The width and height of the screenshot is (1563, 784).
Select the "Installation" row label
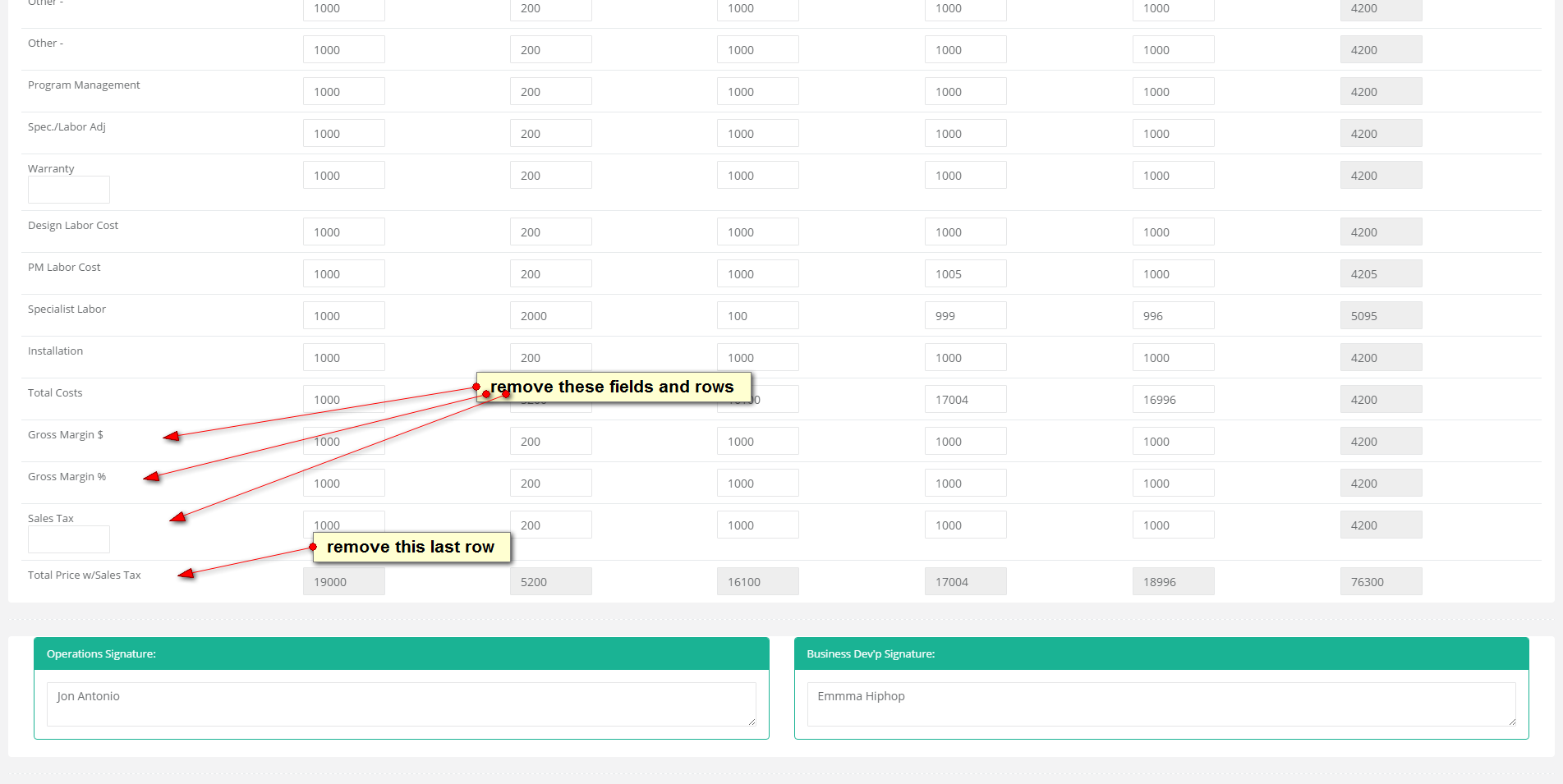(x=55, y=351)
